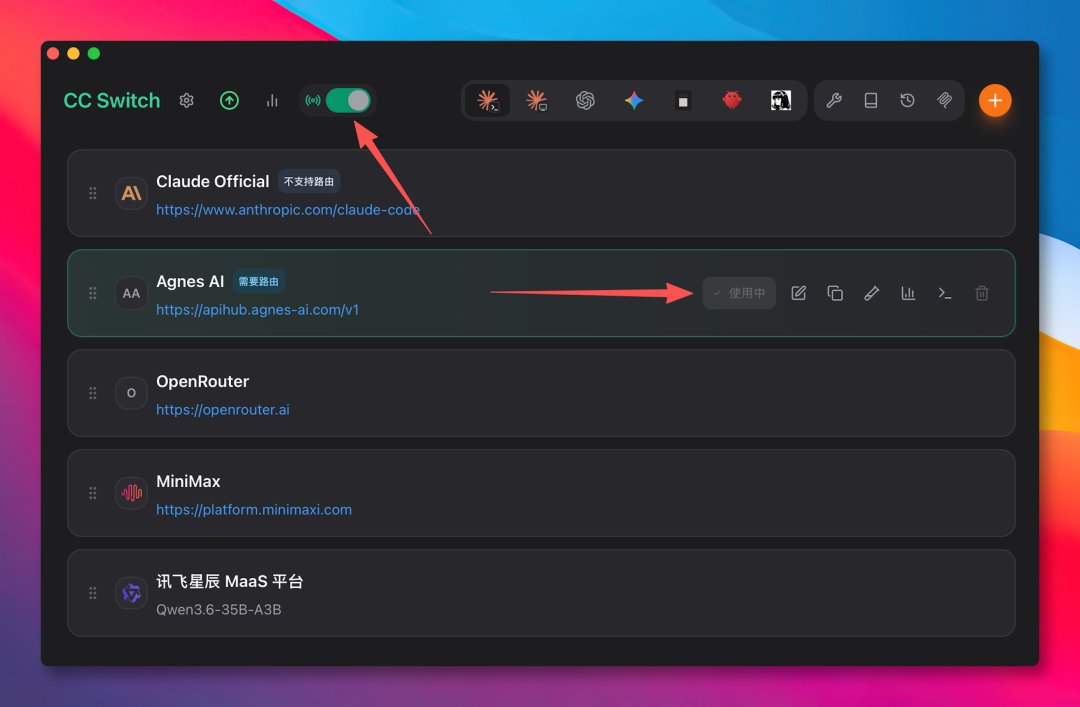Select the Claude Official provider name
Image resolution: width=1080 pixels, height=707 pixels.
213,181
